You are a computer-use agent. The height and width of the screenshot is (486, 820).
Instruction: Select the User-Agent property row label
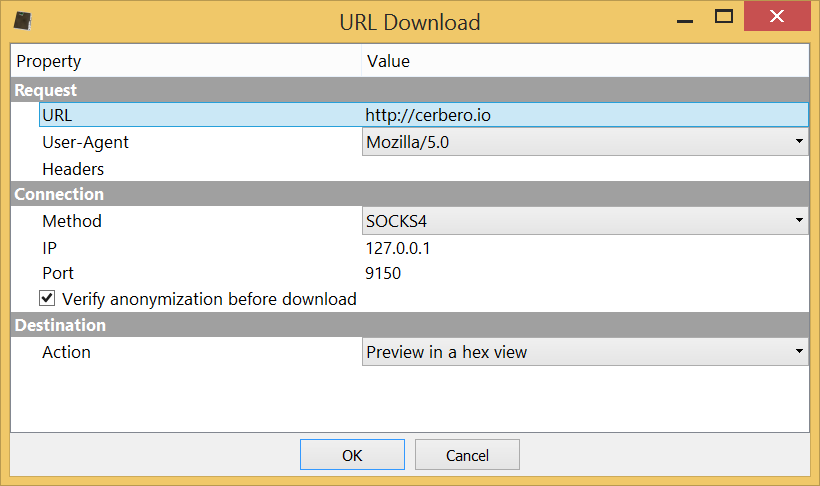pos(85,142)
